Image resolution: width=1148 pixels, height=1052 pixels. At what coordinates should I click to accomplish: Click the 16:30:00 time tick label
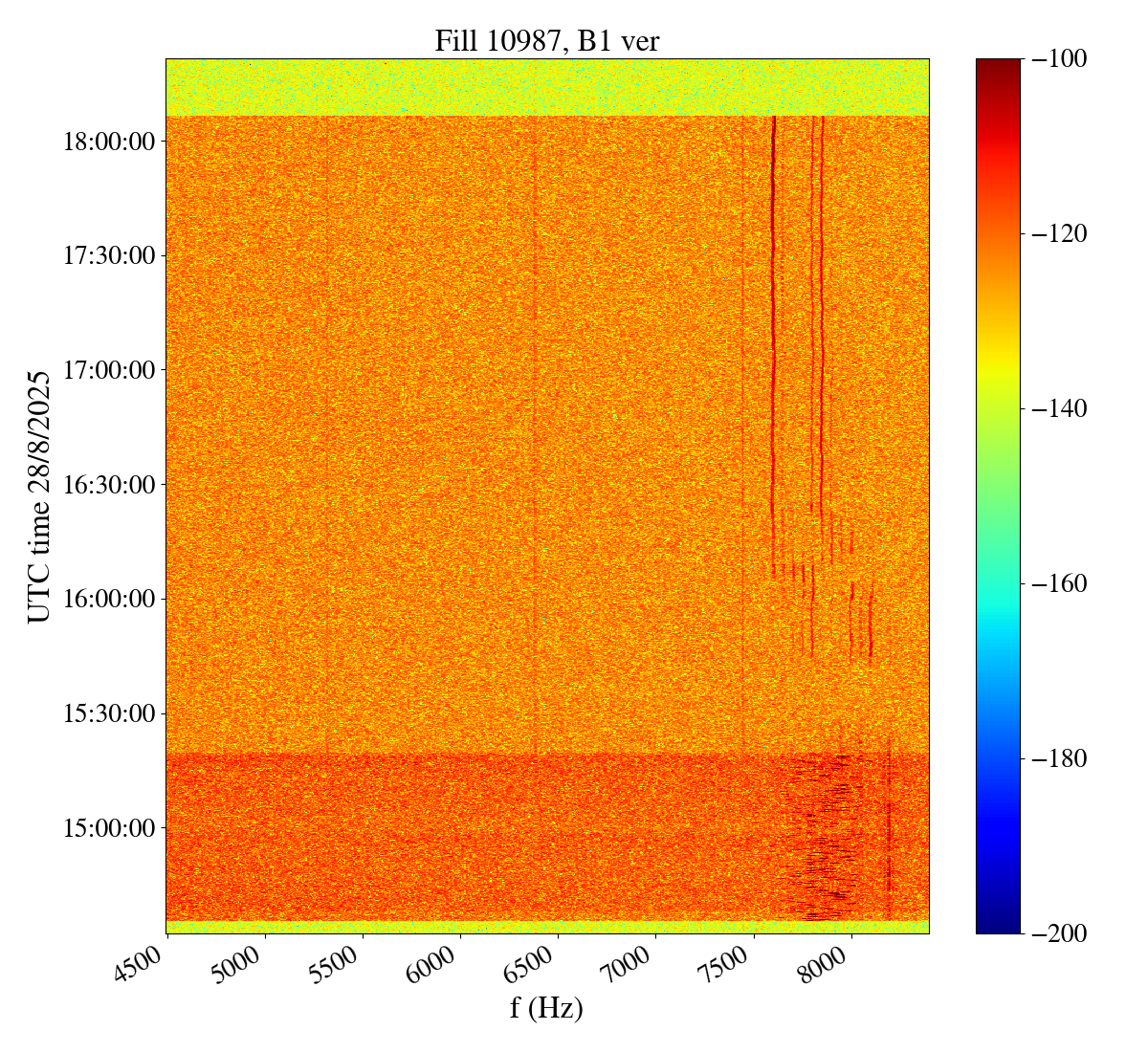(x=108, y=485)
